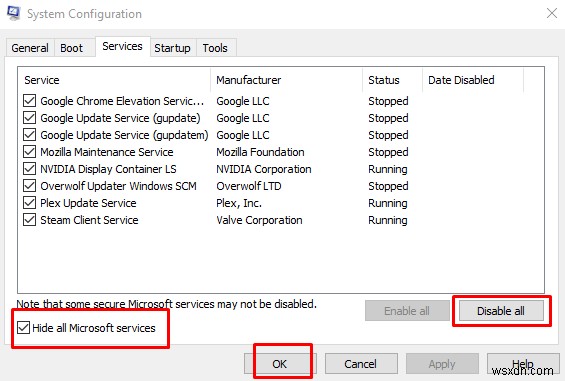Uncheck Overwolf Updater Windows SCM checkbox

(29, 186)
